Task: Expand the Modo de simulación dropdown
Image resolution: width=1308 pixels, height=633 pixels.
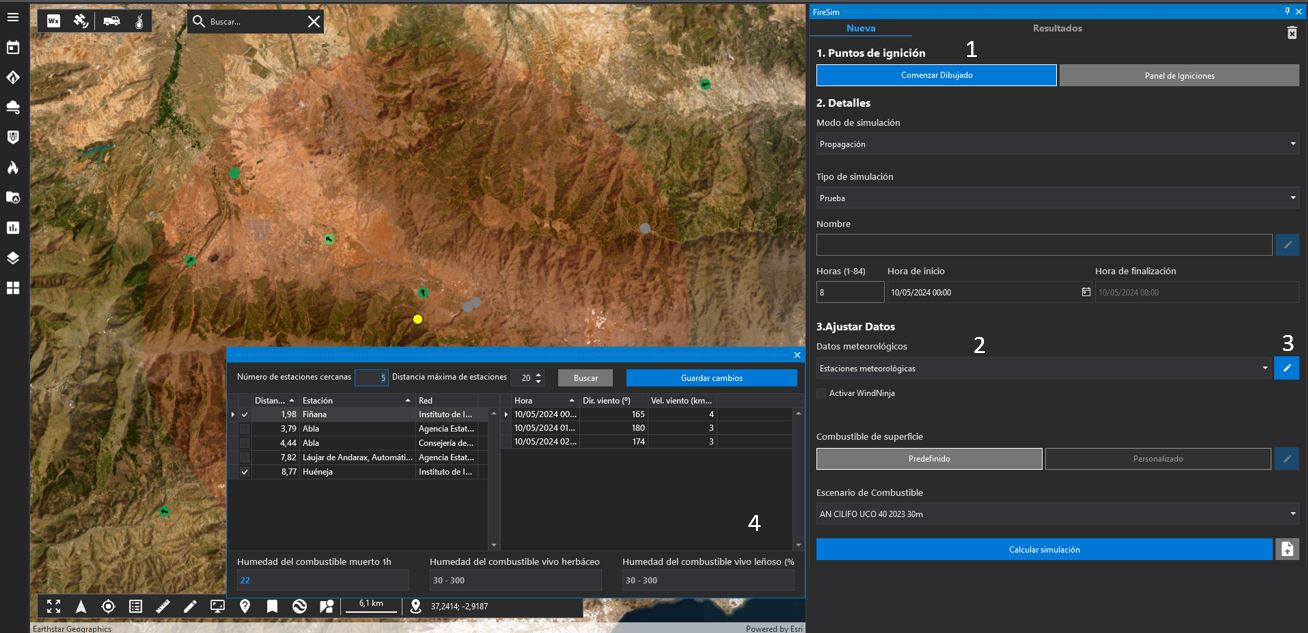Action: point(1057,144)
